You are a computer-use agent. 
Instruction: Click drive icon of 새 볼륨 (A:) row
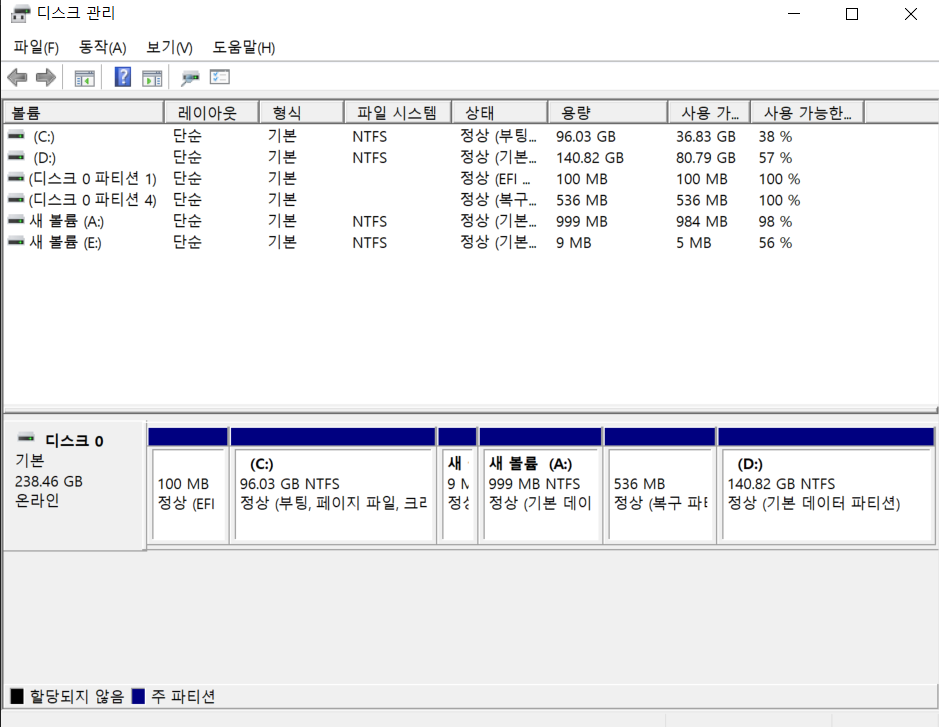[17, 221]
